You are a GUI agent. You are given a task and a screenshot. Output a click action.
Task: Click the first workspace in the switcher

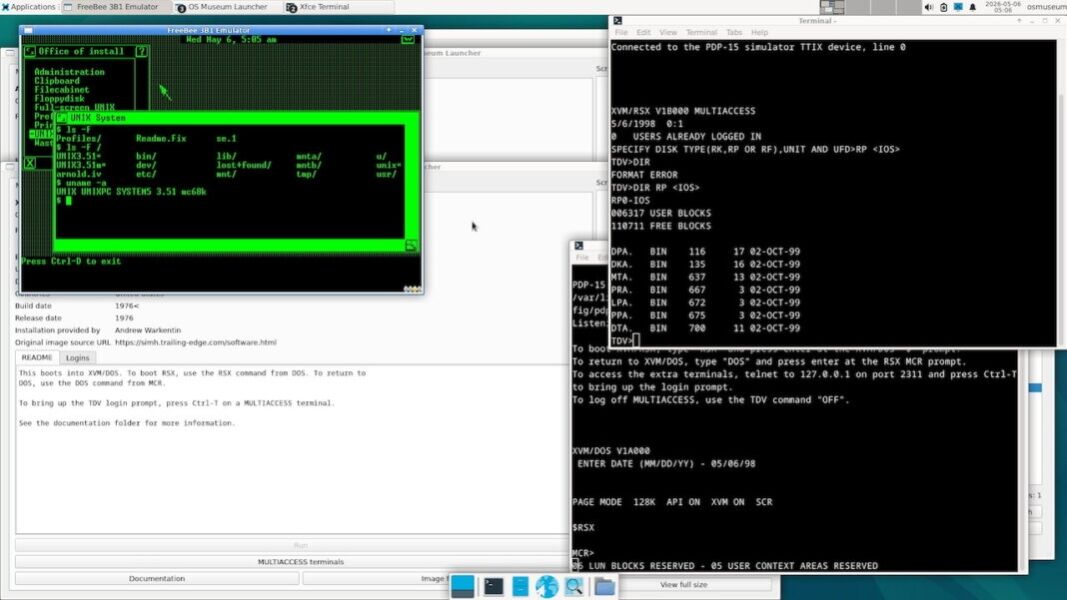pyautogui.click(x=832, y=7)
